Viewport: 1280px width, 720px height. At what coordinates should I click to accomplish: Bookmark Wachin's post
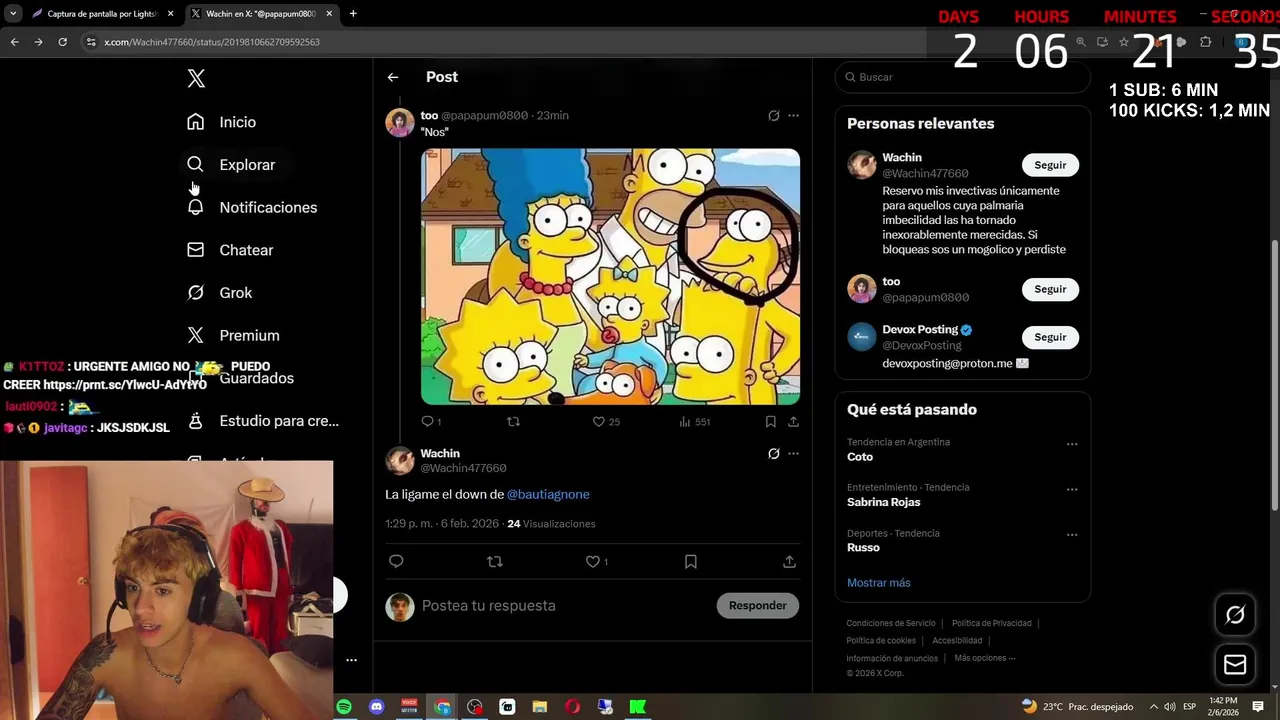click(690, 562)
